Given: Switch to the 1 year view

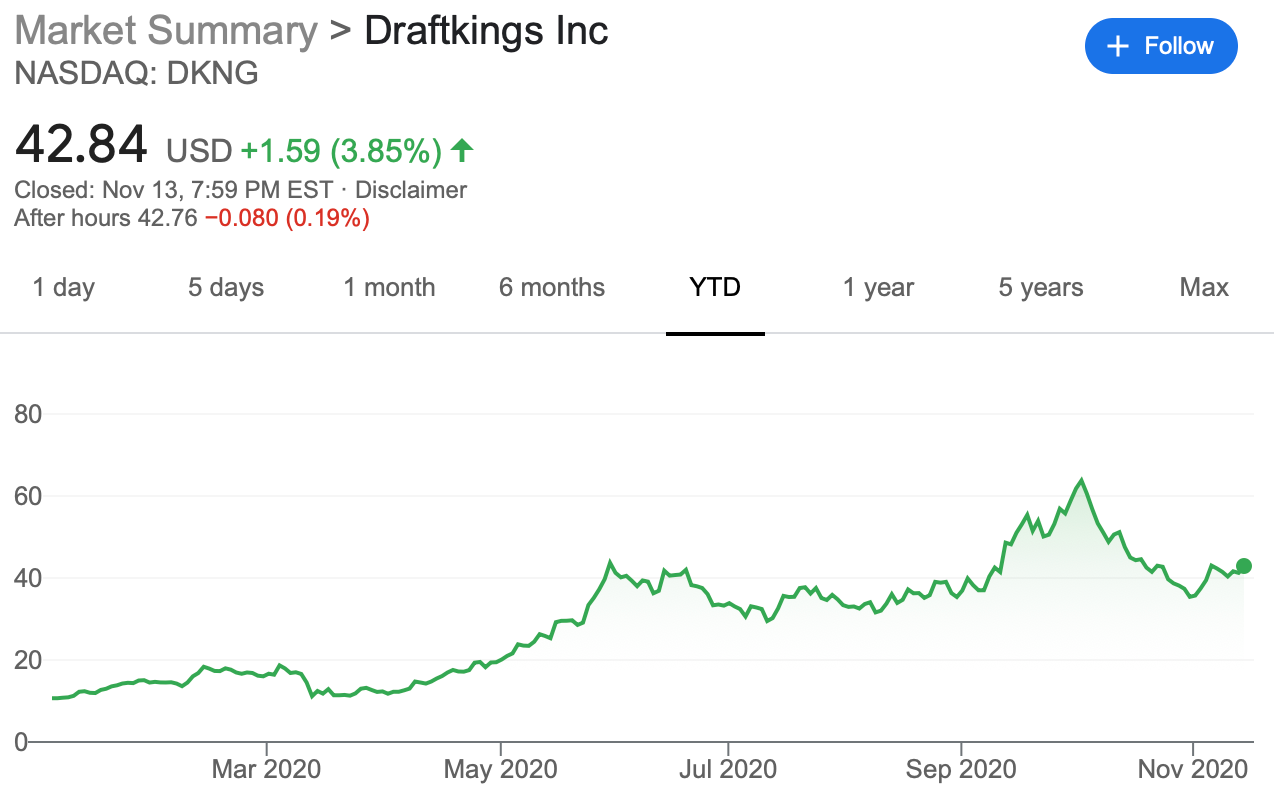Looking at the screenshot, I should click(x=877, y=287).
